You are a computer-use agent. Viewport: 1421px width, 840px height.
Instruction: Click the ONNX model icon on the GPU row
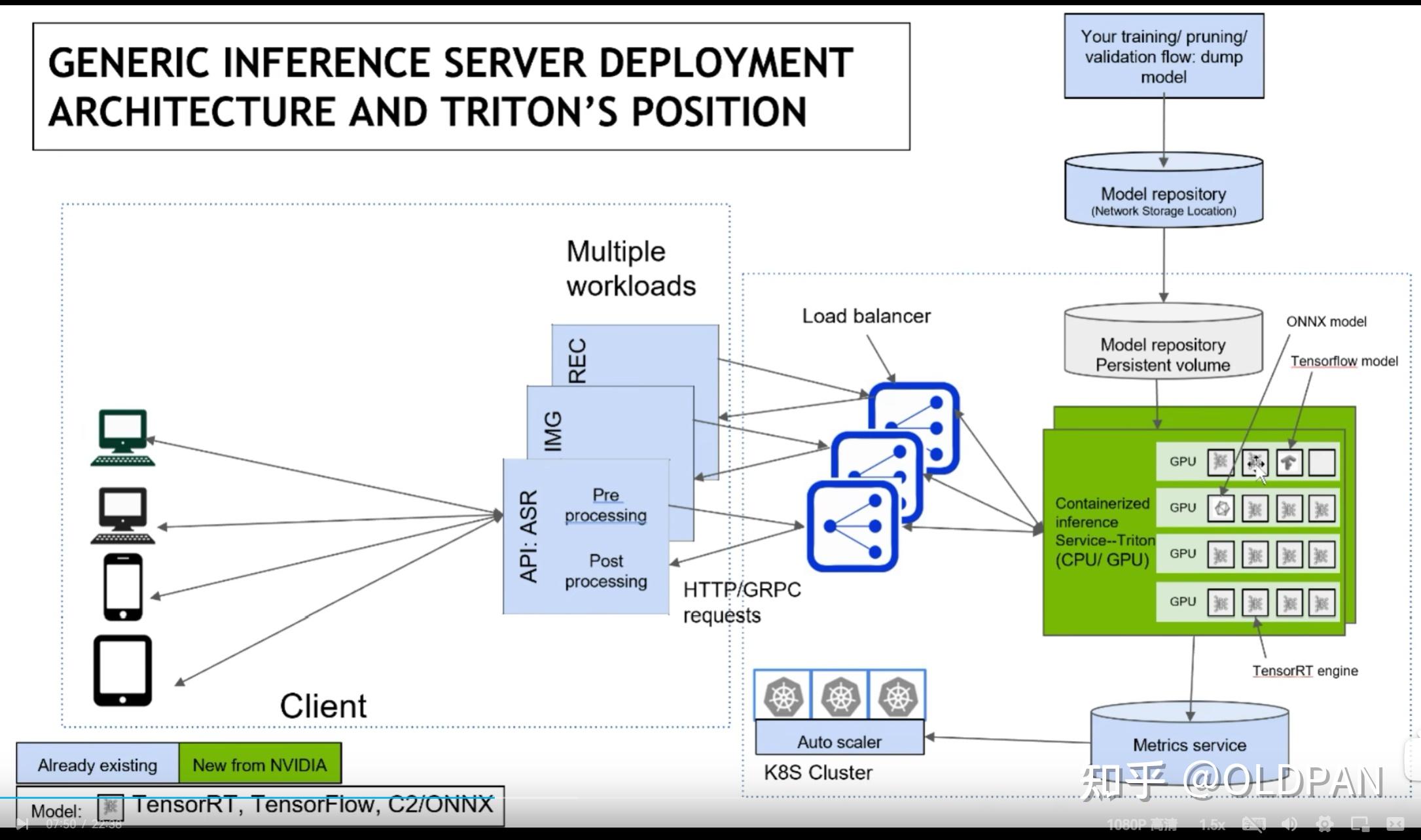(x=1221, y=508)
